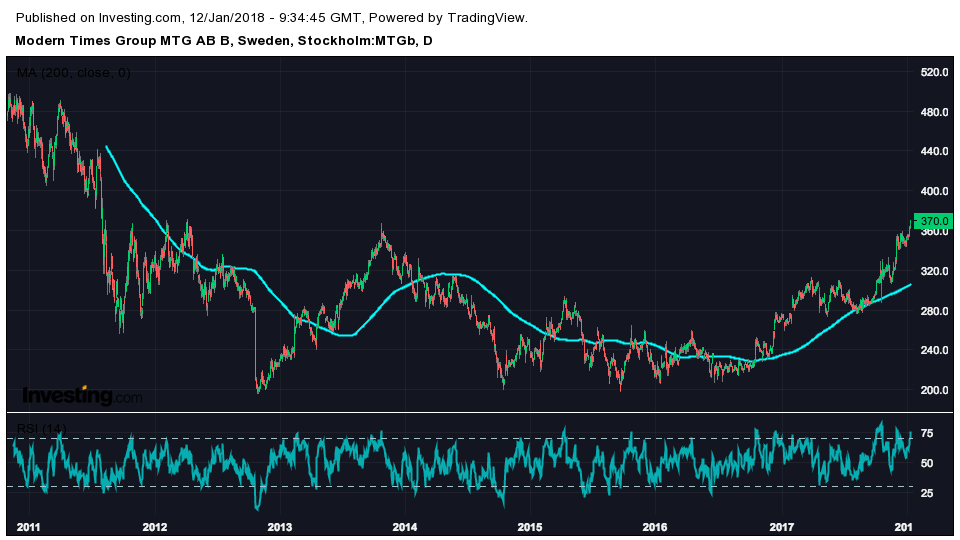960x540 pixels.
Task: Click the 2011 label on time axis
Action: click(x=29, y=527)
